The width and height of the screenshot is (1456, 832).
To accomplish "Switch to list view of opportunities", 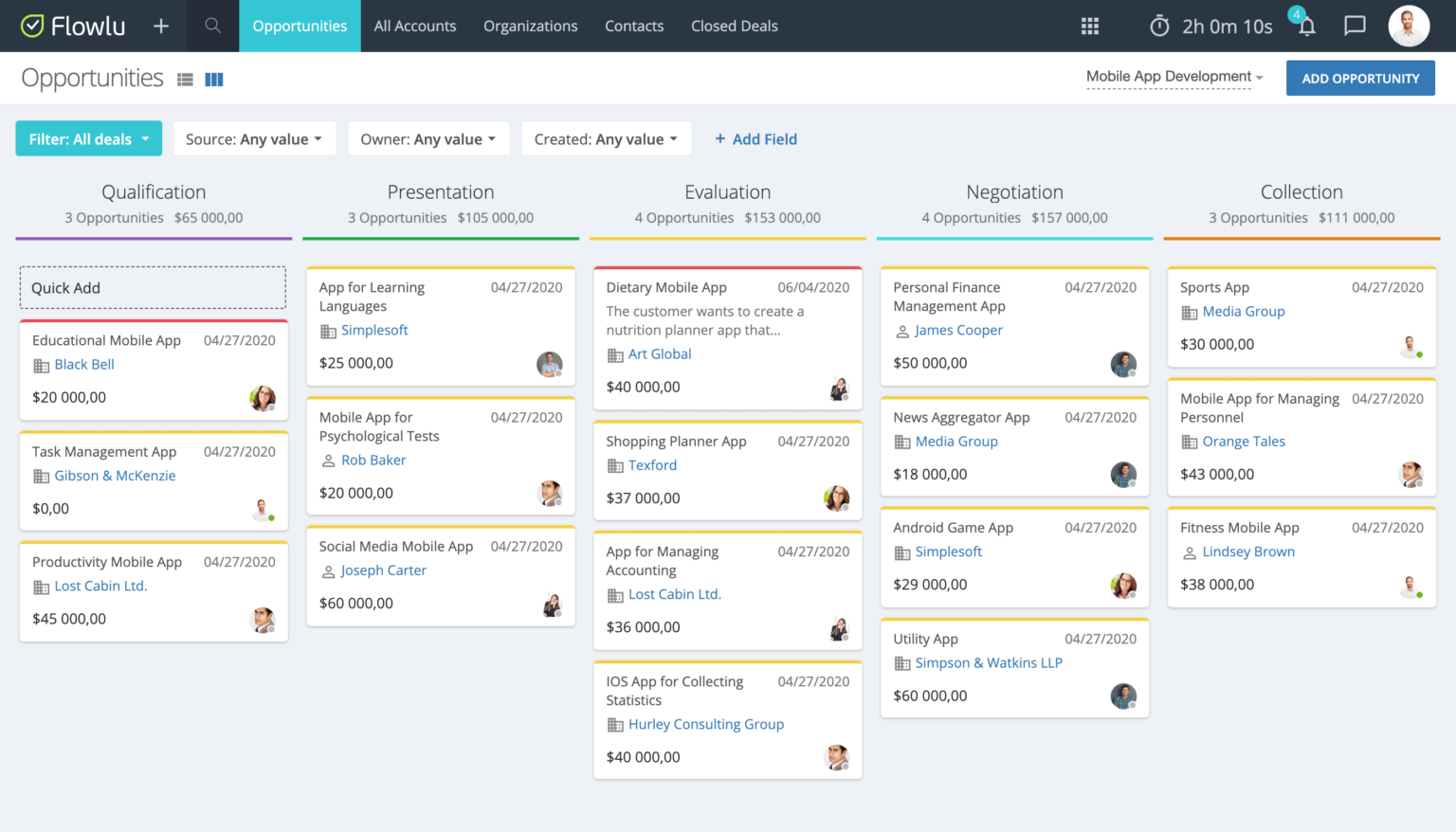I will (x=185, y=79).
